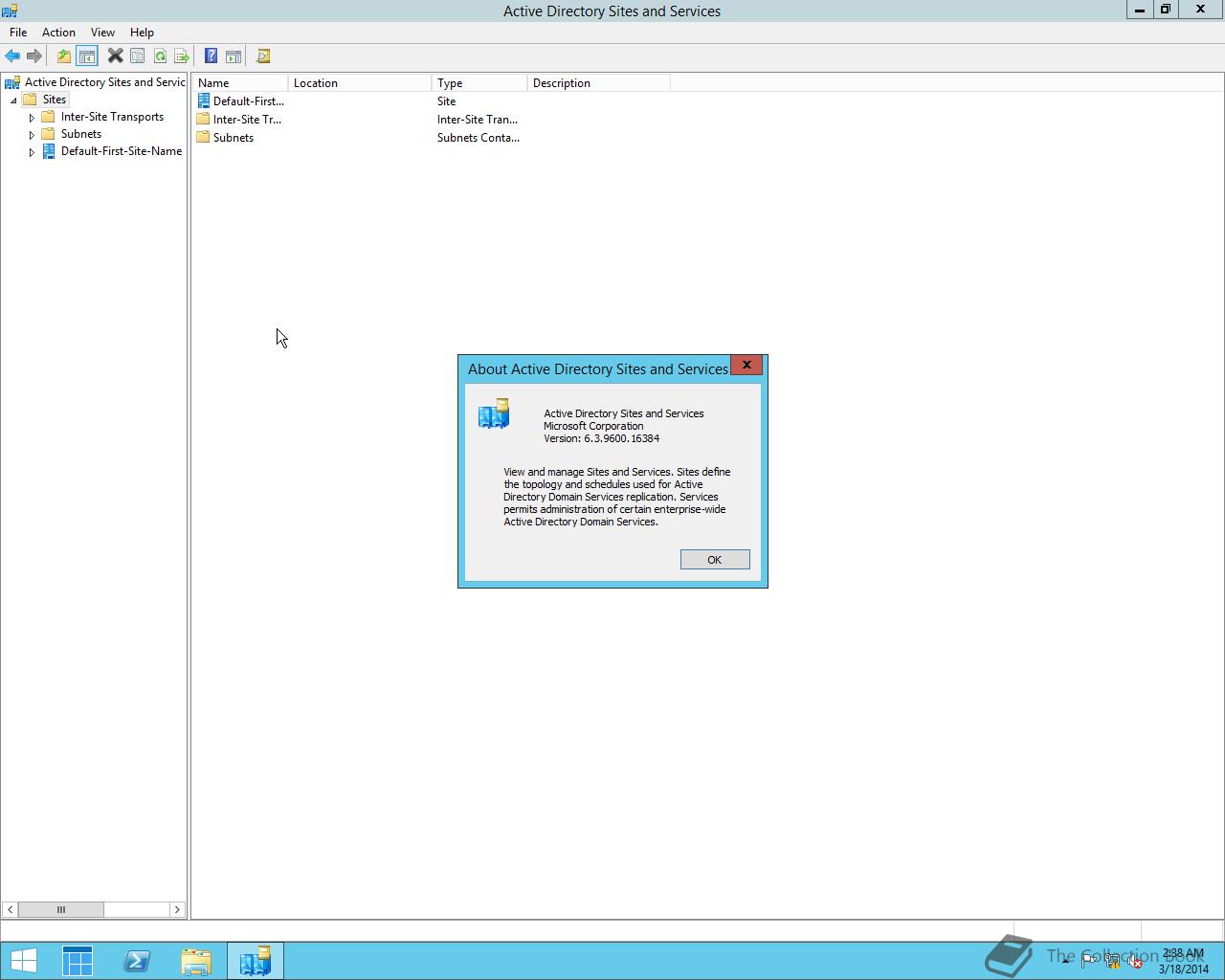Select the Subnets row in list pane

[234, 138]
